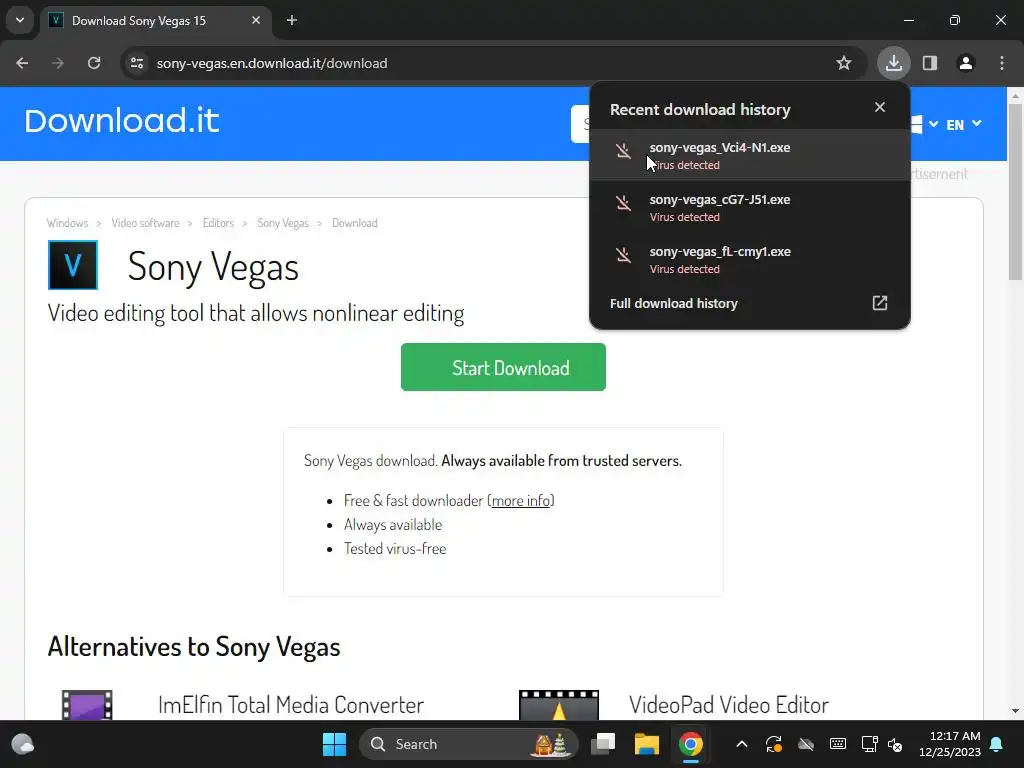Click the taskbar Search box
This screenshot has width=1024, height=768.
pyautogui.click(x=469, y=744)
